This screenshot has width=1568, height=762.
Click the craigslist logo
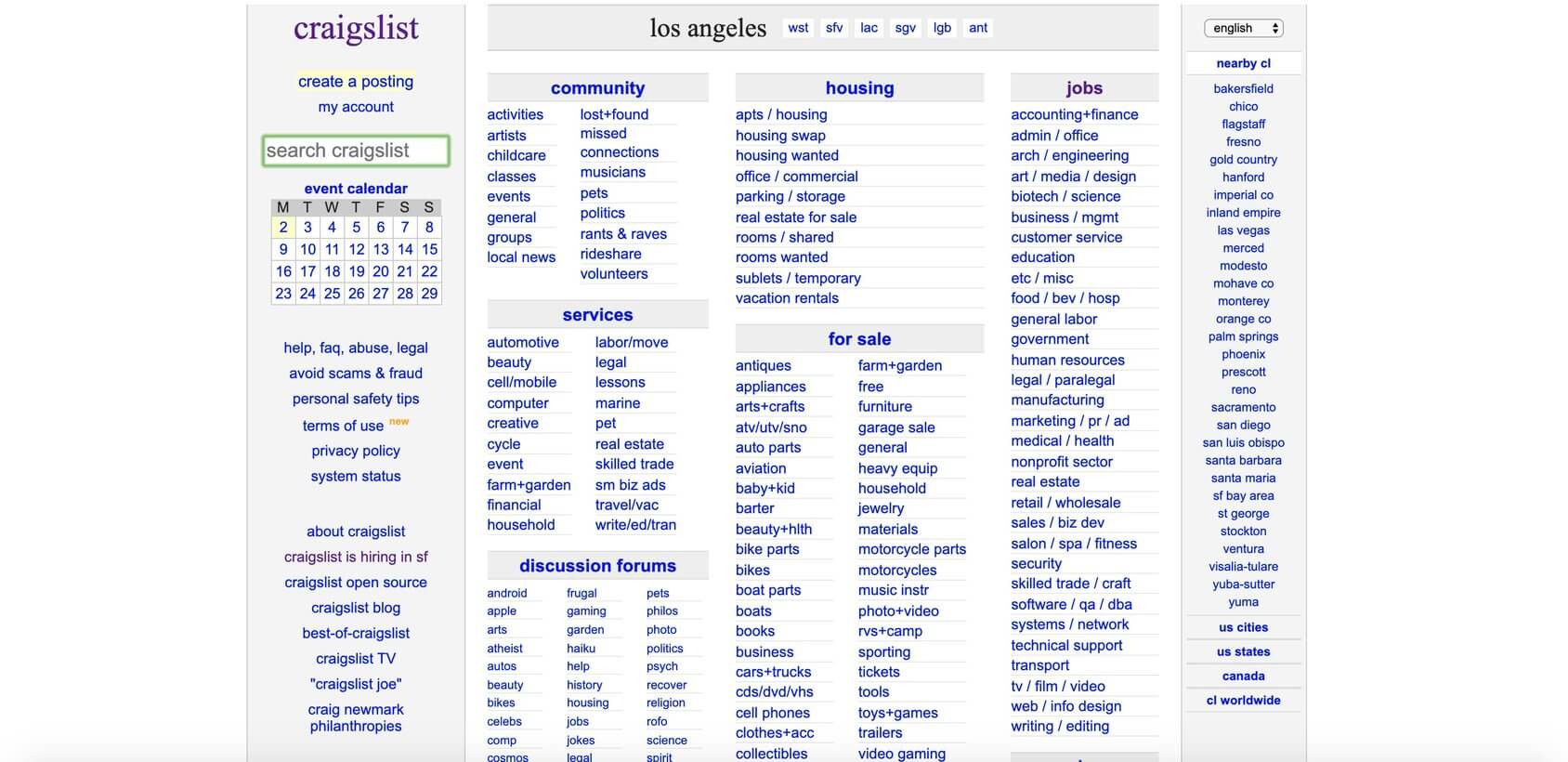(356, 29)
